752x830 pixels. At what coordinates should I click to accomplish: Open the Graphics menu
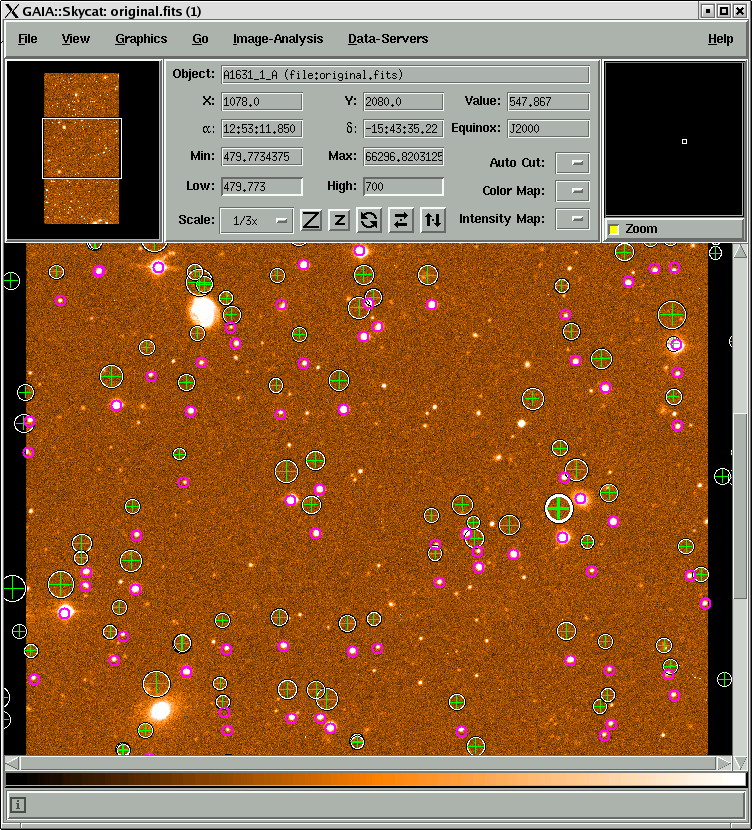pyautogui.click(x=141, y=39)
